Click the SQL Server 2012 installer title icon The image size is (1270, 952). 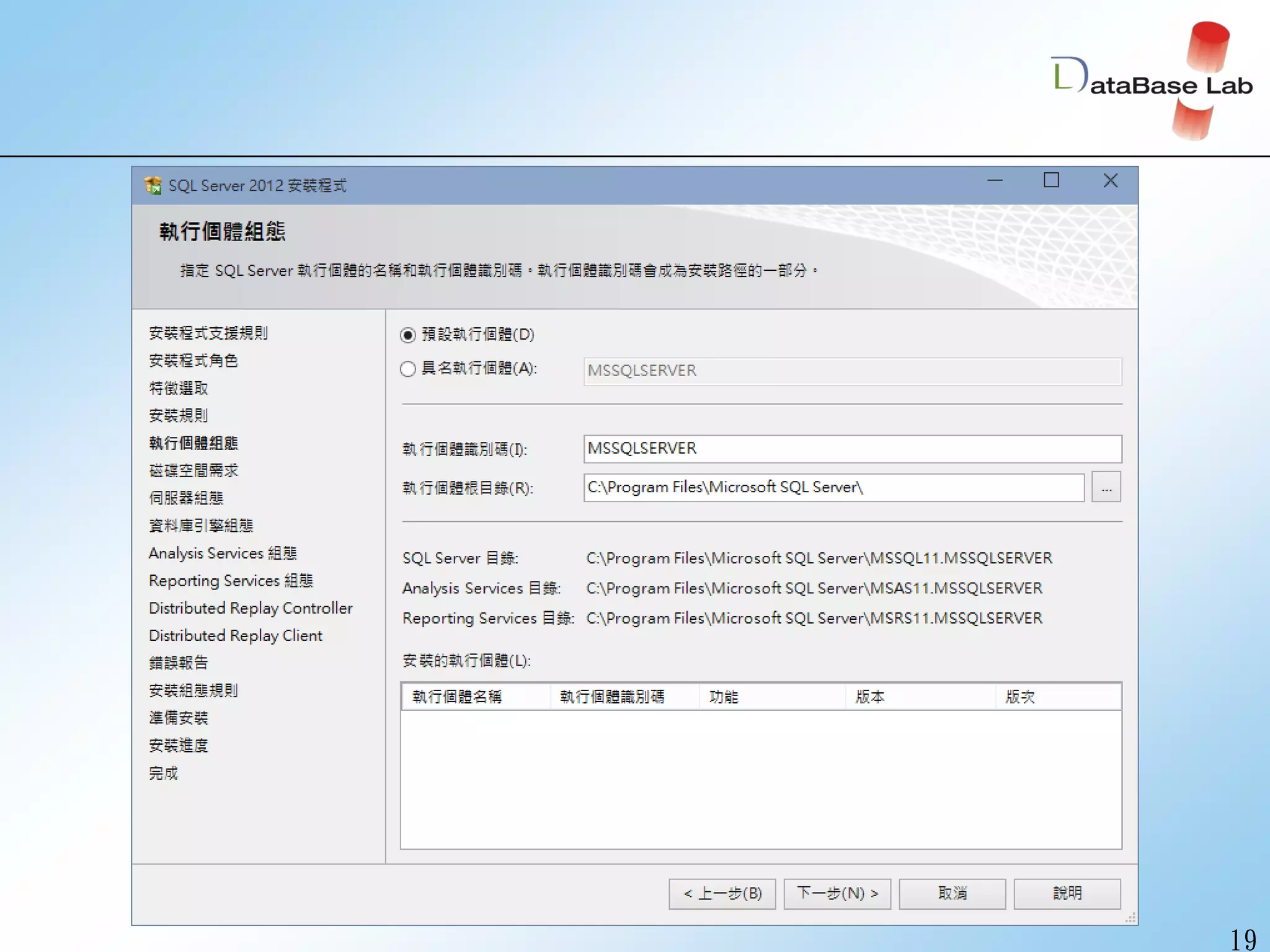[x=153, y=185]
